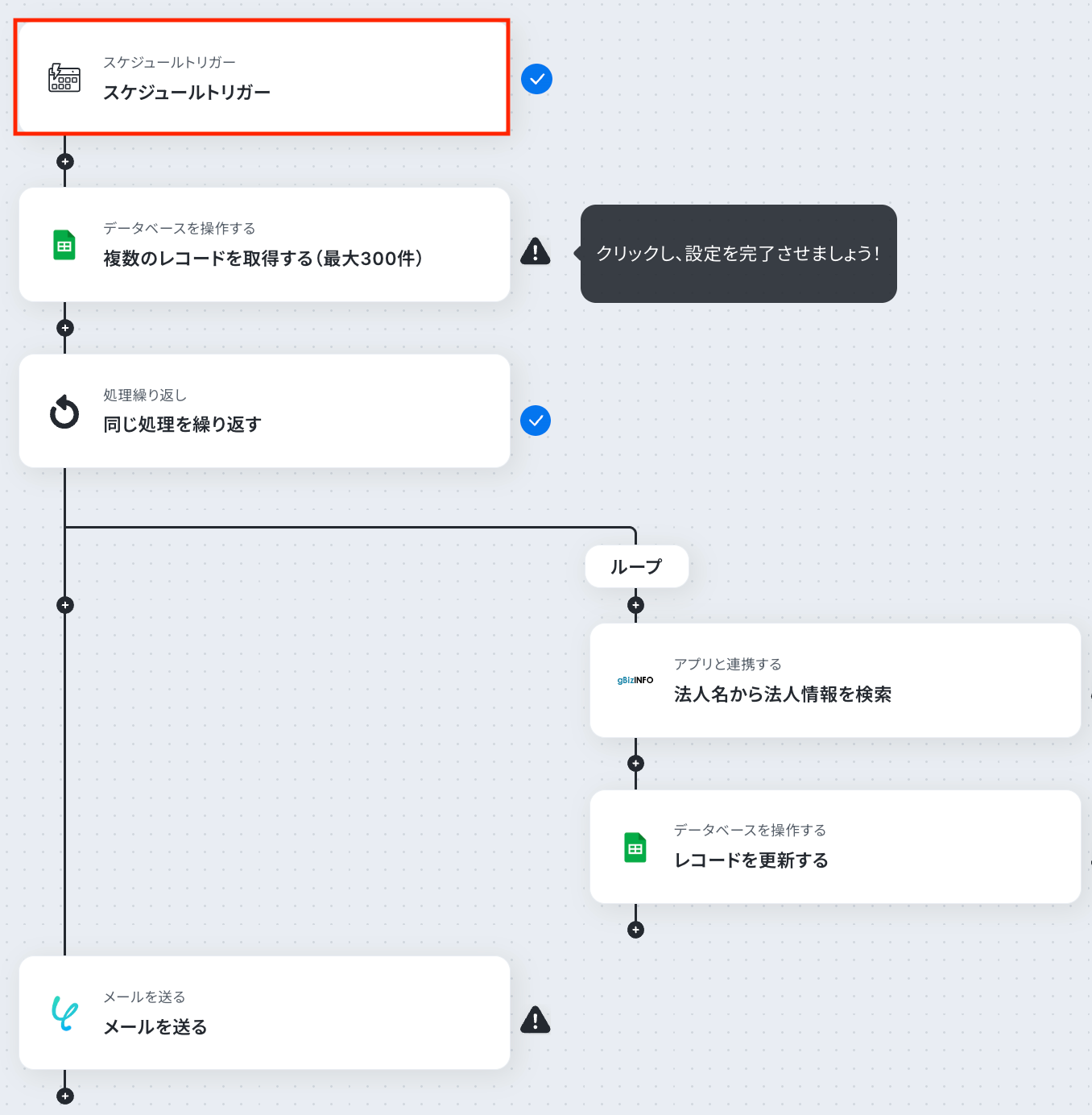Click the circular-arrow repeat icon in 同じ処理を繰り返す
Viewport: 1092px width, 1115px height.
click(x=64, y=412)
